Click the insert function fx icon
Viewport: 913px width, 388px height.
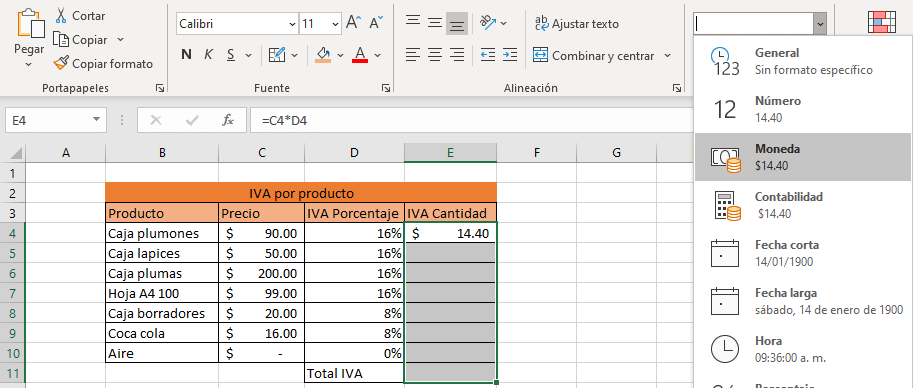coord(228,121)
